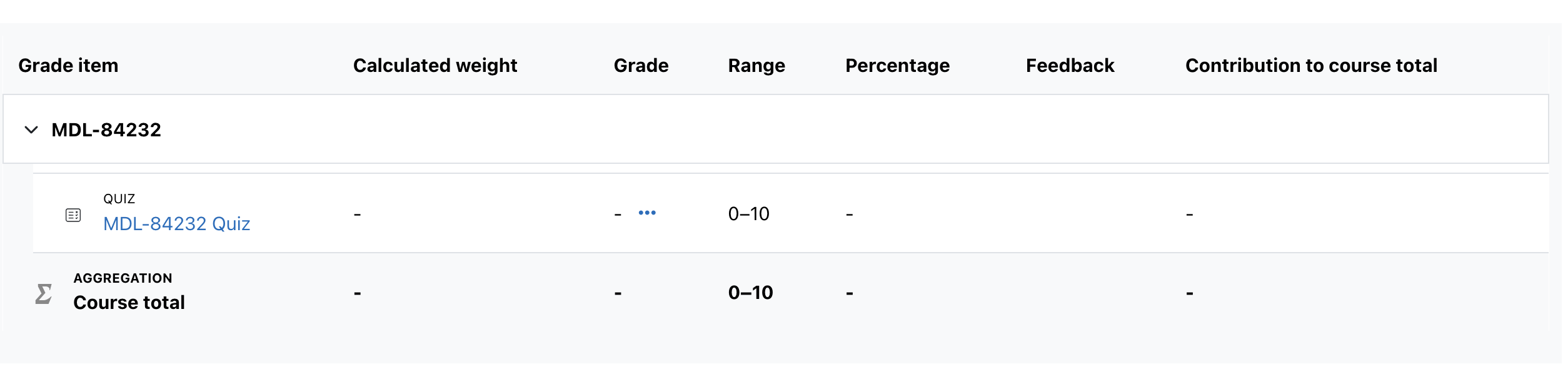Click the course total grade dash
This screenshot has width=1568, height=379.
pyautogui.click(x=618, y=294)
